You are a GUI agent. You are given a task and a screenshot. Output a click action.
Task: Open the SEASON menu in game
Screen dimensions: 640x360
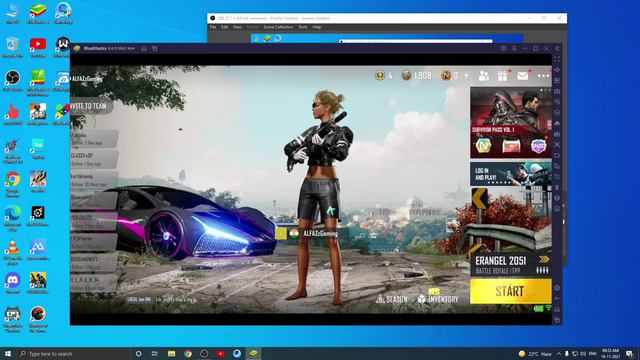[x=392, y=299]
